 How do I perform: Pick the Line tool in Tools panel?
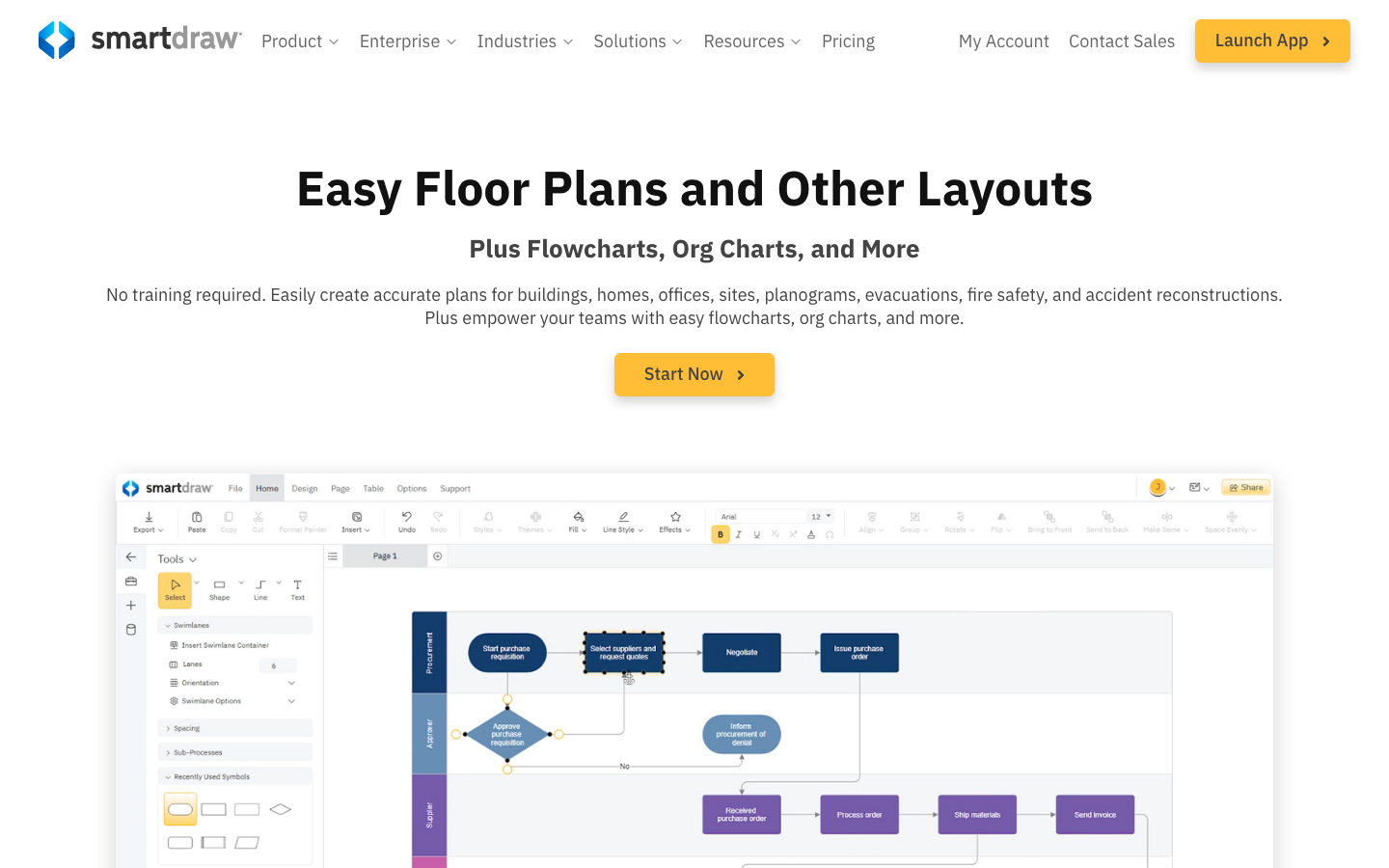point(260,589)
